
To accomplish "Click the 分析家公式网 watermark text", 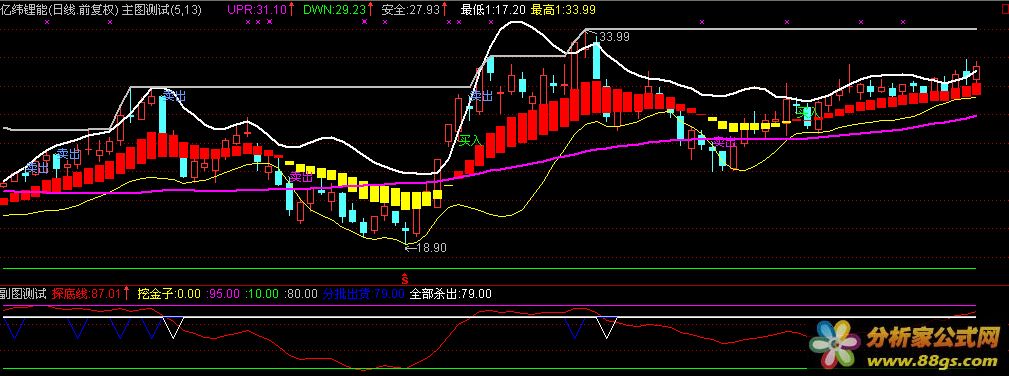I will coord(935,336).
